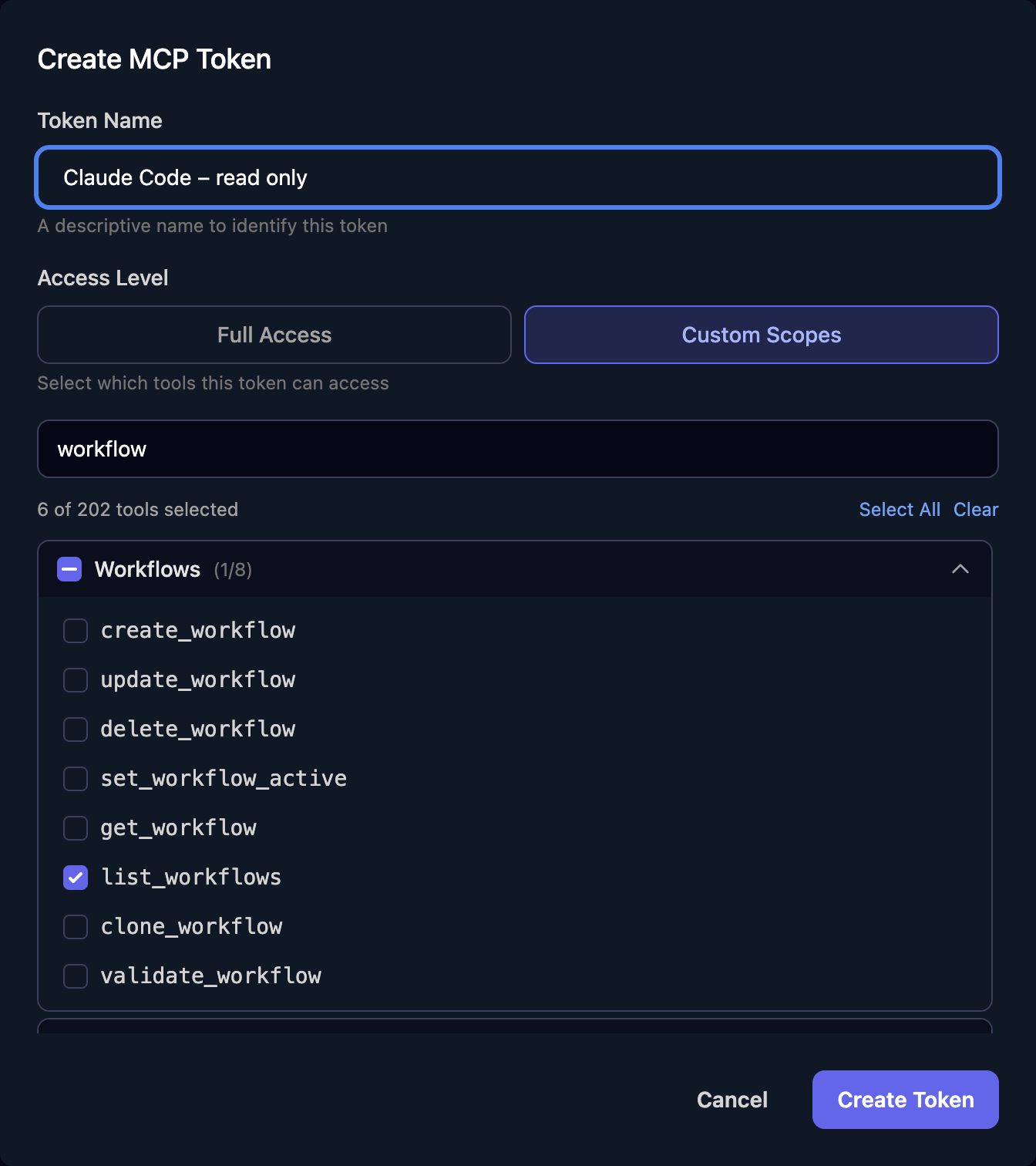The width and height of the screenshot is (1036, 1166).
Task: Click the clone_workflow label text
Action: click(192, 927)
